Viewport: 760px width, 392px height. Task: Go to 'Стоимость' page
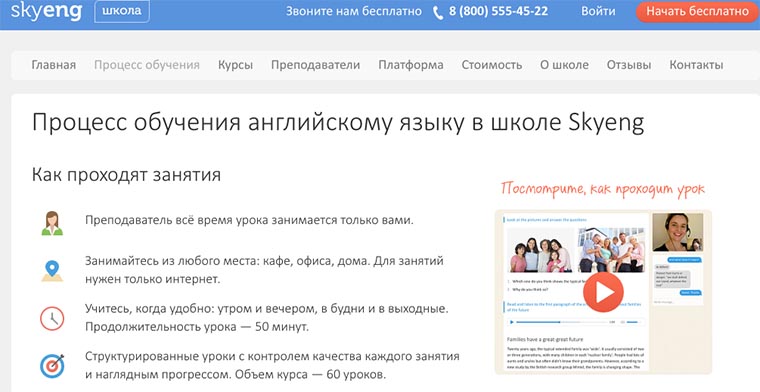[491, 65]
